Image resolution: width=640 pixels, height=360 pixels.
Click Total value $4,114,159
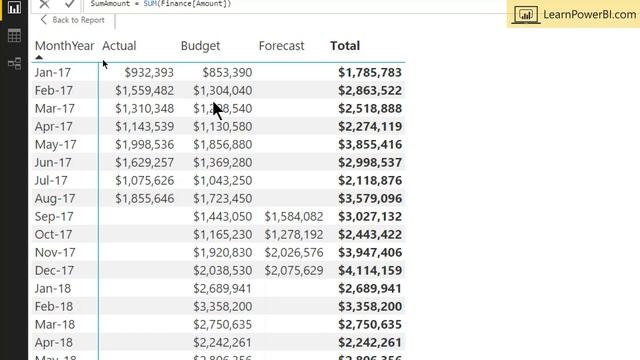[370, 270]
